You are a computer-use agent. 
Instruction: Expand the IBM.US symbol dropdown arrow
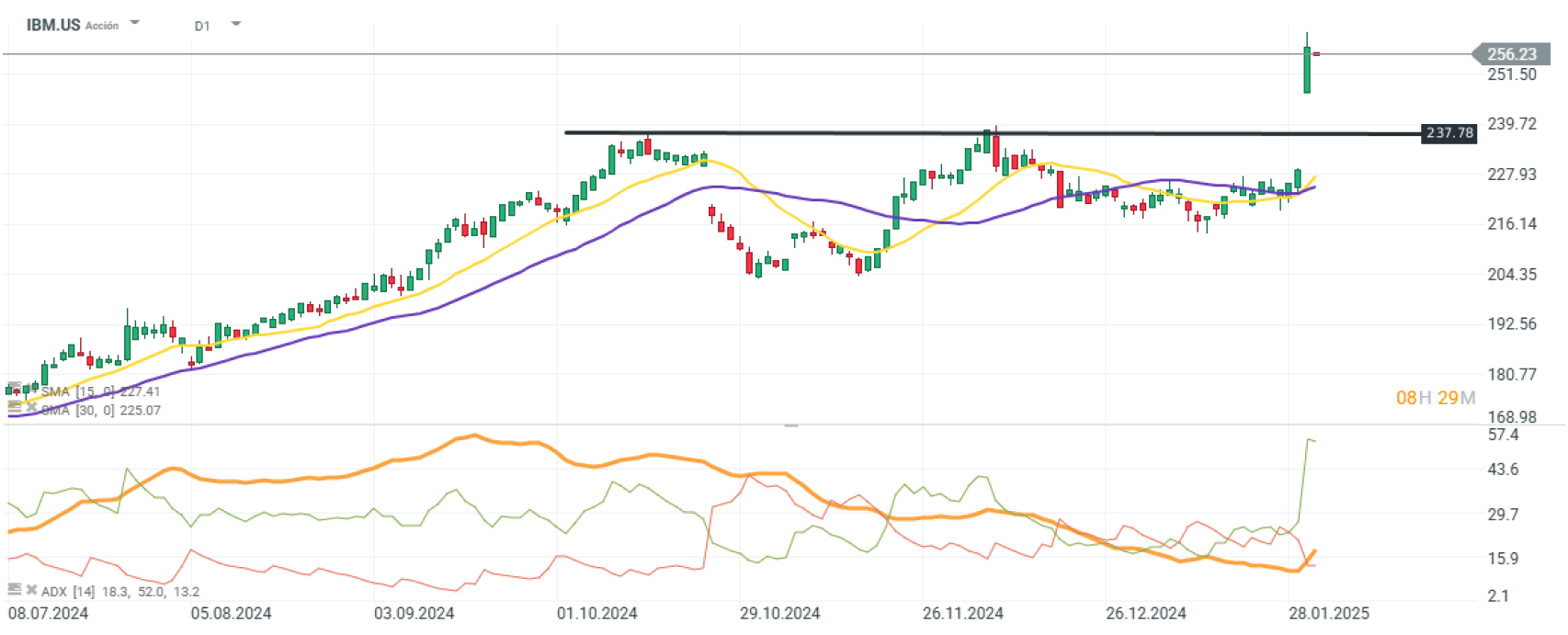click(x=135, y=23)
